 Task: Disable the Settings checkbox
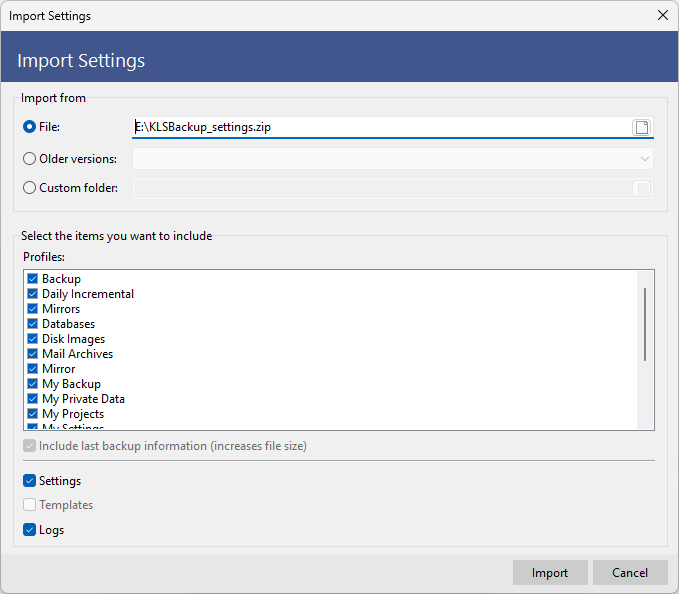29,481
